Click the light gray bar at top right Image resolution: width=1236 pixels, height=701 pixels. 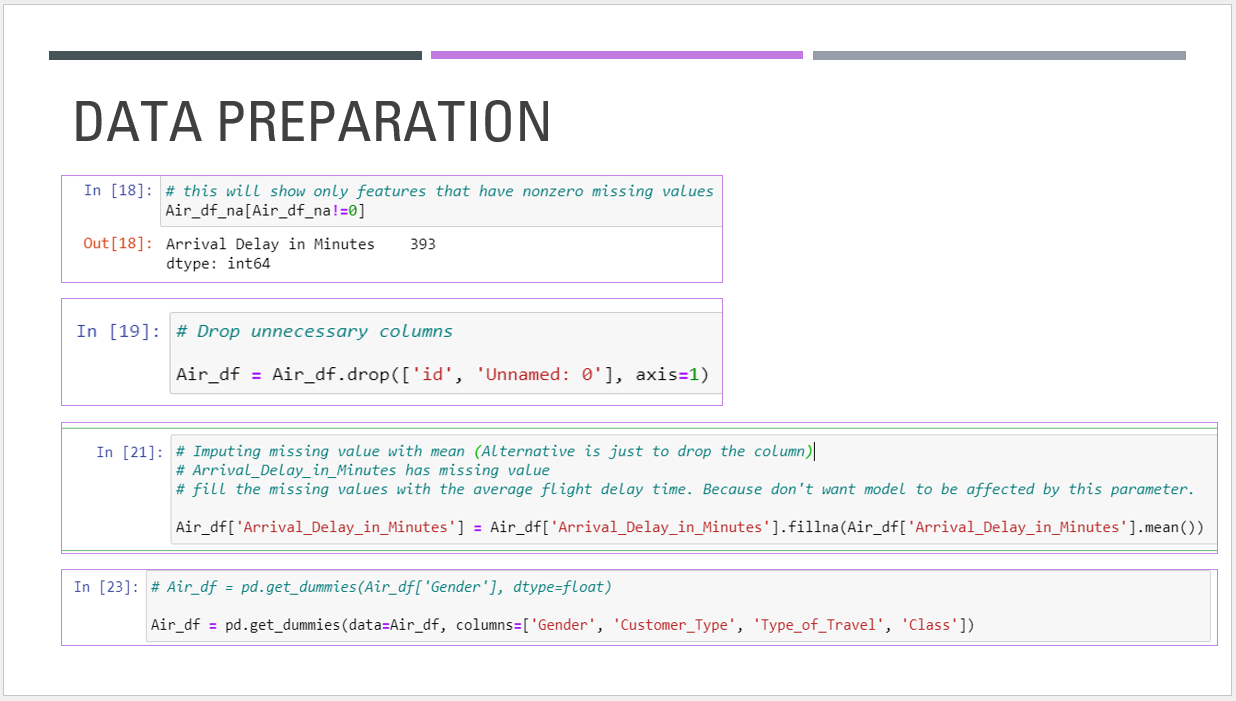(999, 56)
